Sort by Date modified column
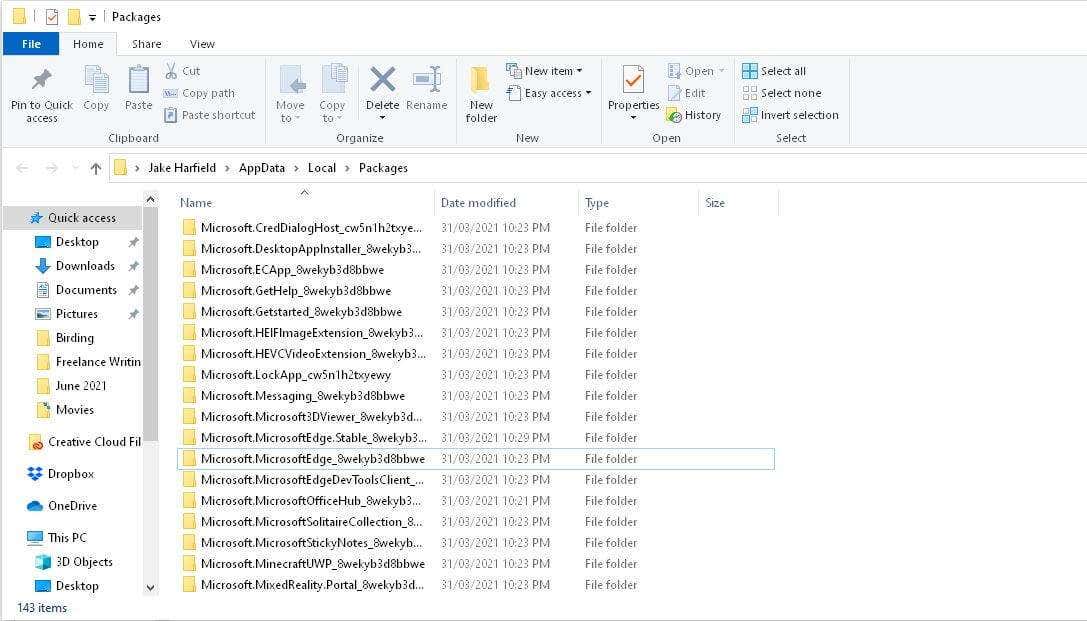The width and height of the screenshot is (1087, 621). point(478,203)
